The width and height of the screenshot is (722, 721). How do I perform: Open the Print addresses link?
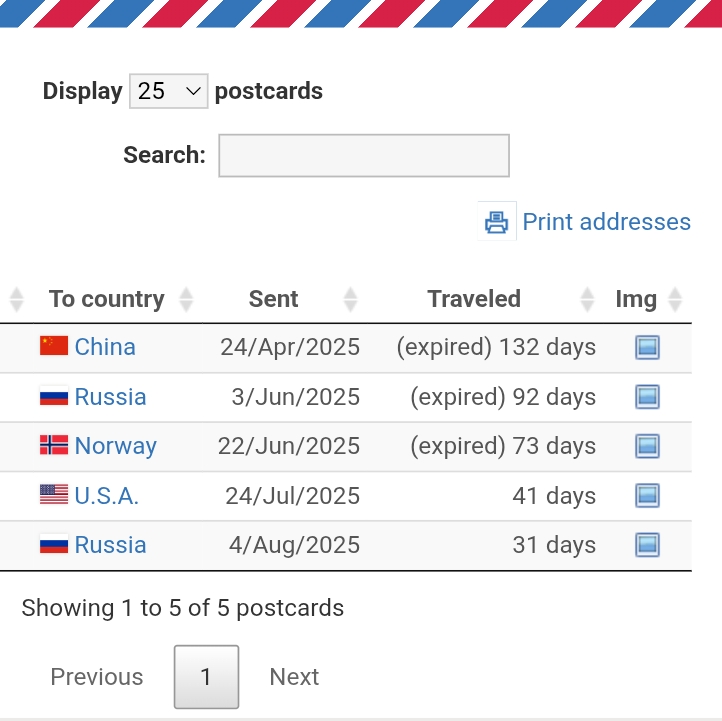click(x=606, y=222)
